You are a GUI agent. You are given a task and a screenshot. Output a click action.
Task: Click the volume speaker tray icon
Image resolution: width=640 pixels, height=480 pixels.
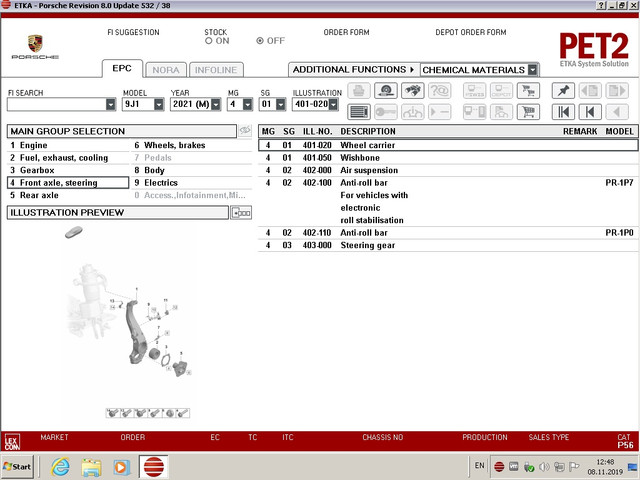(544, 467)
